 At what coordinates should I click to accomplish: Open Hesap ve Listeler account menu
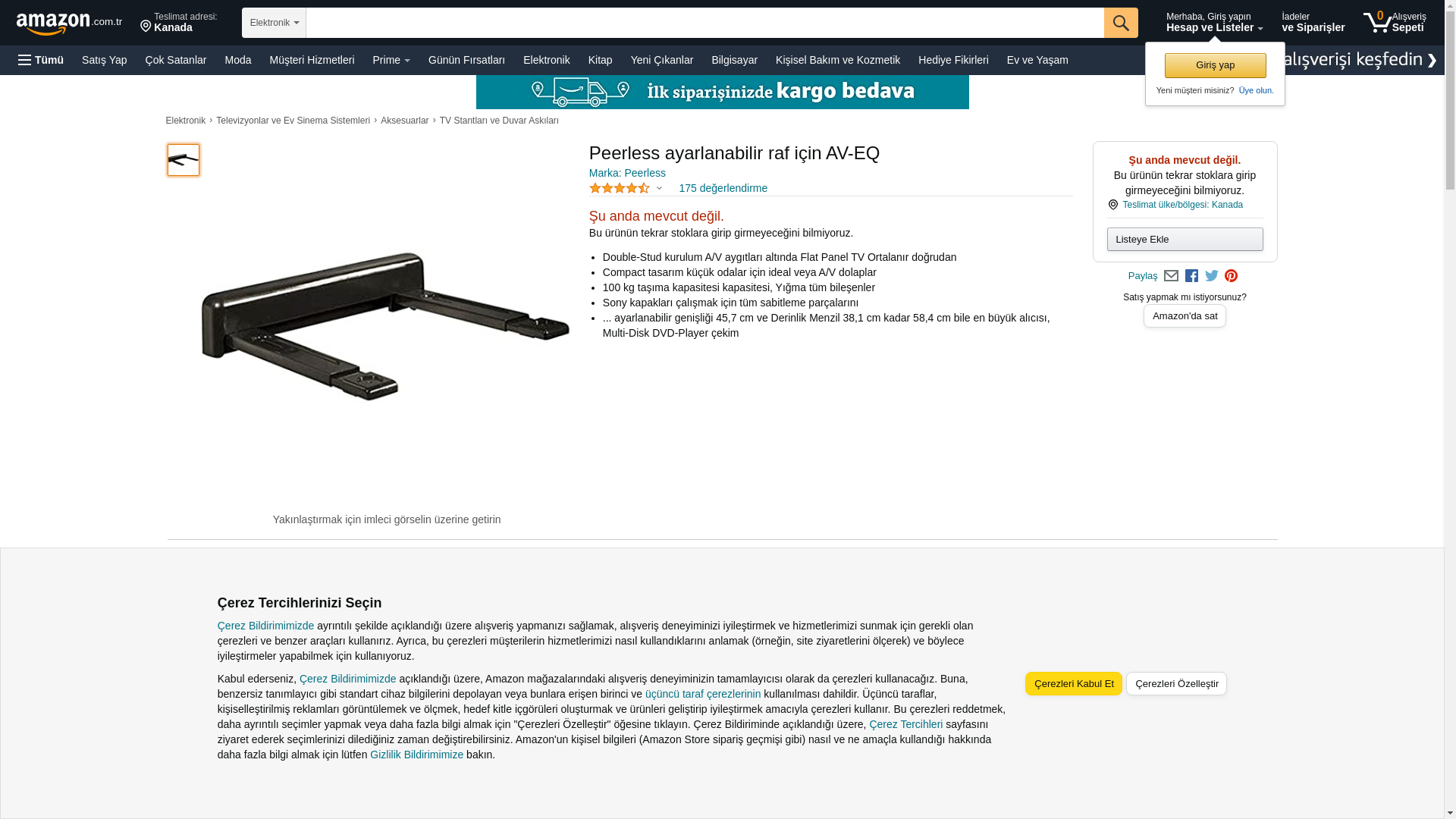(1214, 22)
